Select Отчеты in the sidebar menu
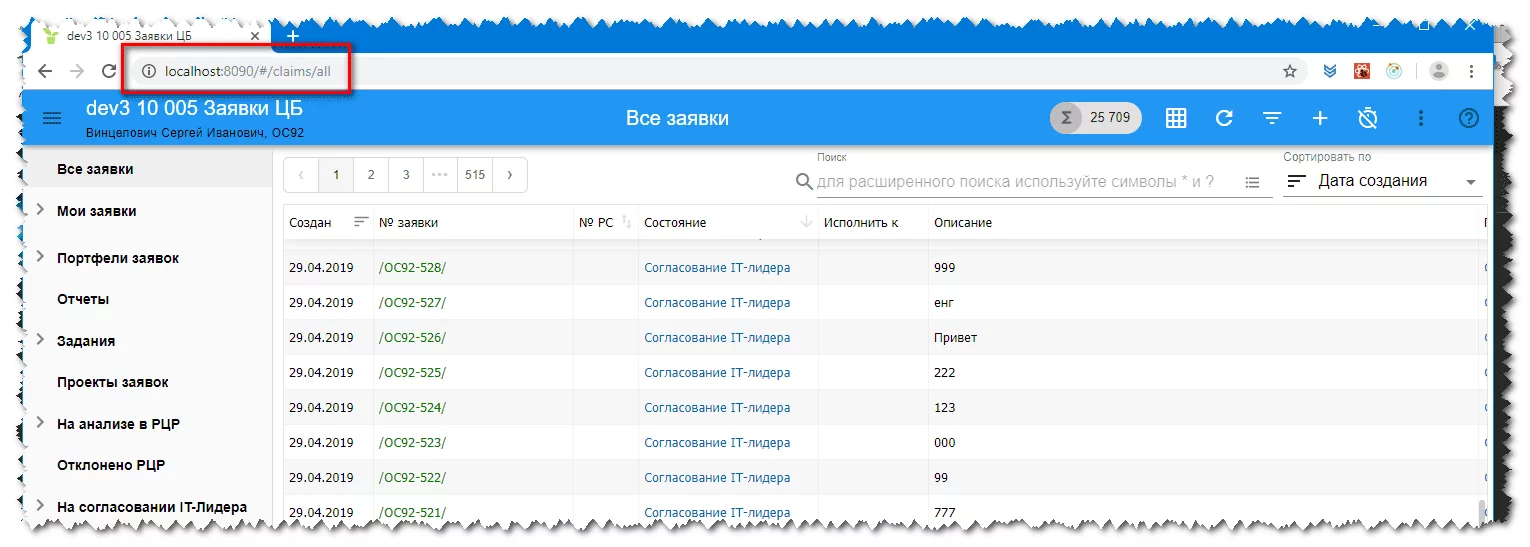The width and height of the screenshot is (1530, 547). coord(83,299)
